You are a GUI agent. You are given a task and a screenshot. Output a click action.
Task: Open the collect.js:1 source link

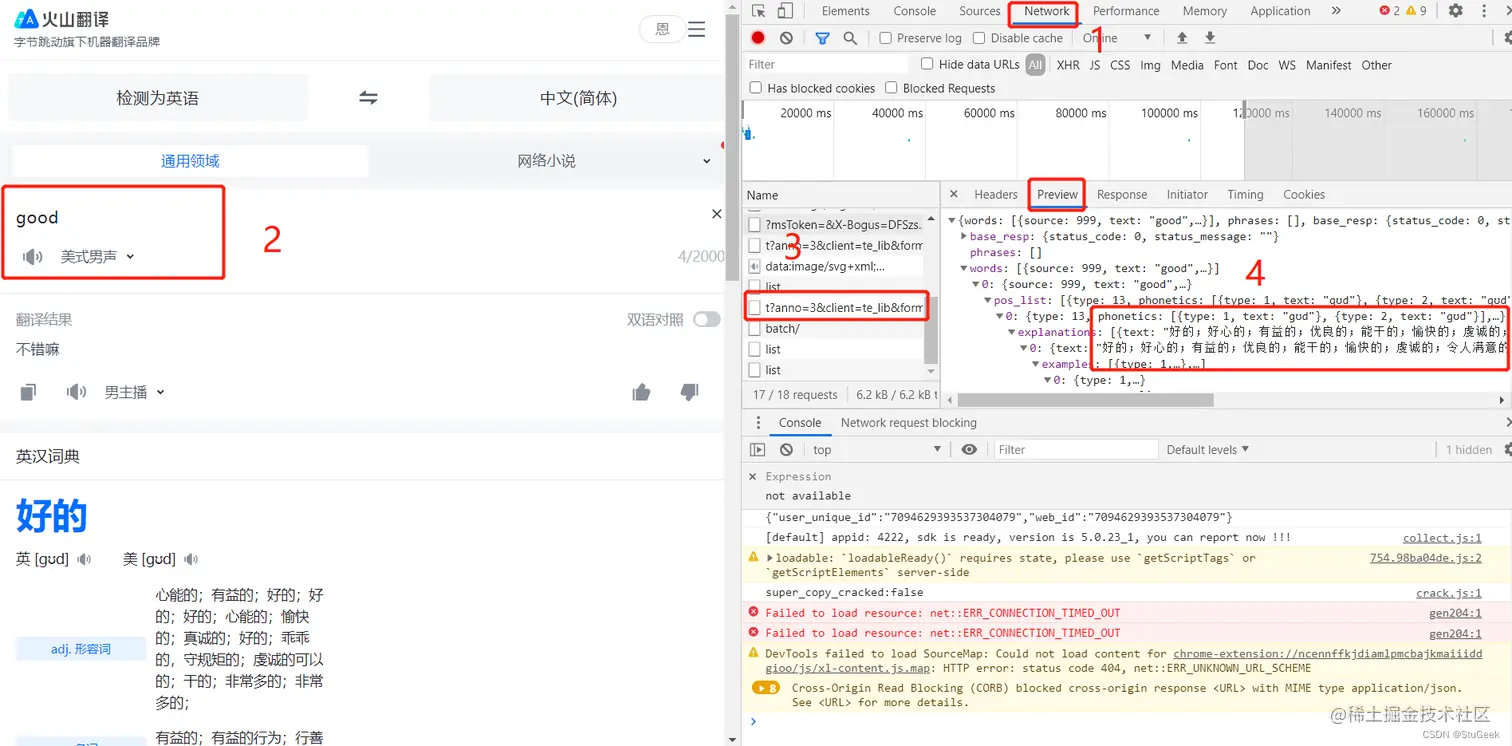1442,538
